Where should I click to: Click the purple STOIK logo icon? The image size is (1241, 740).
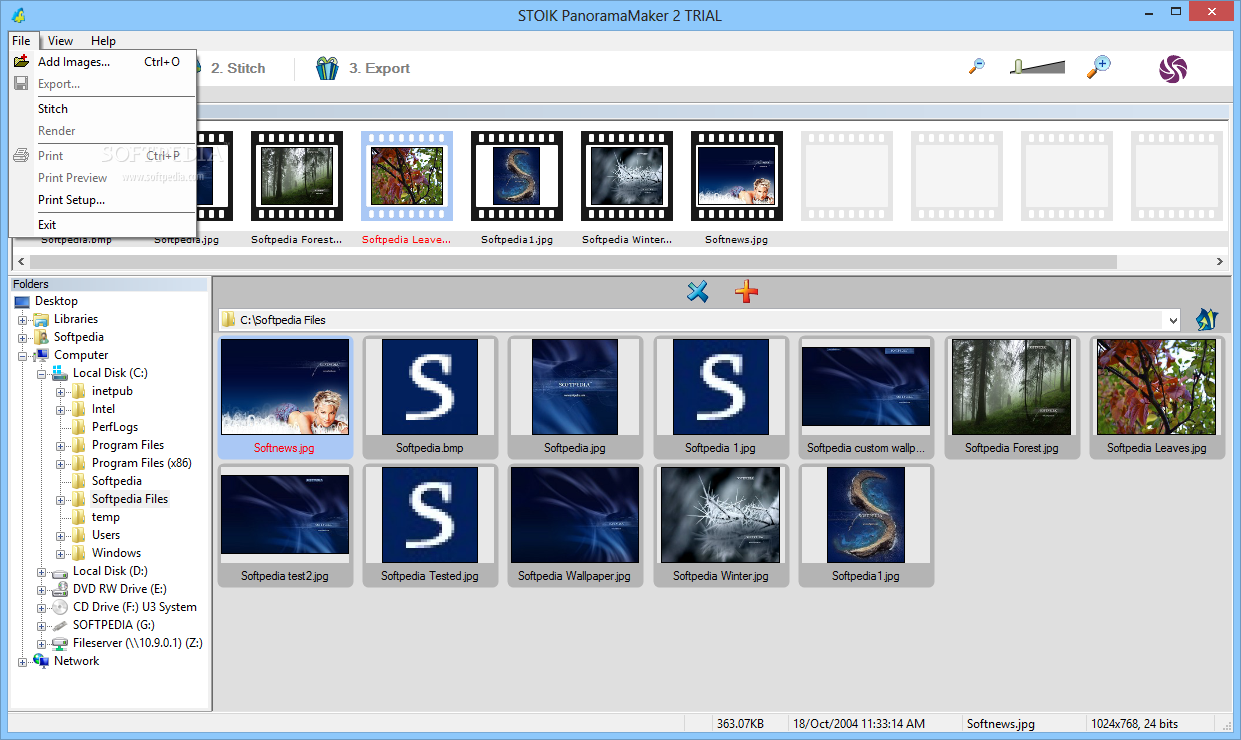coord(1173,68)
